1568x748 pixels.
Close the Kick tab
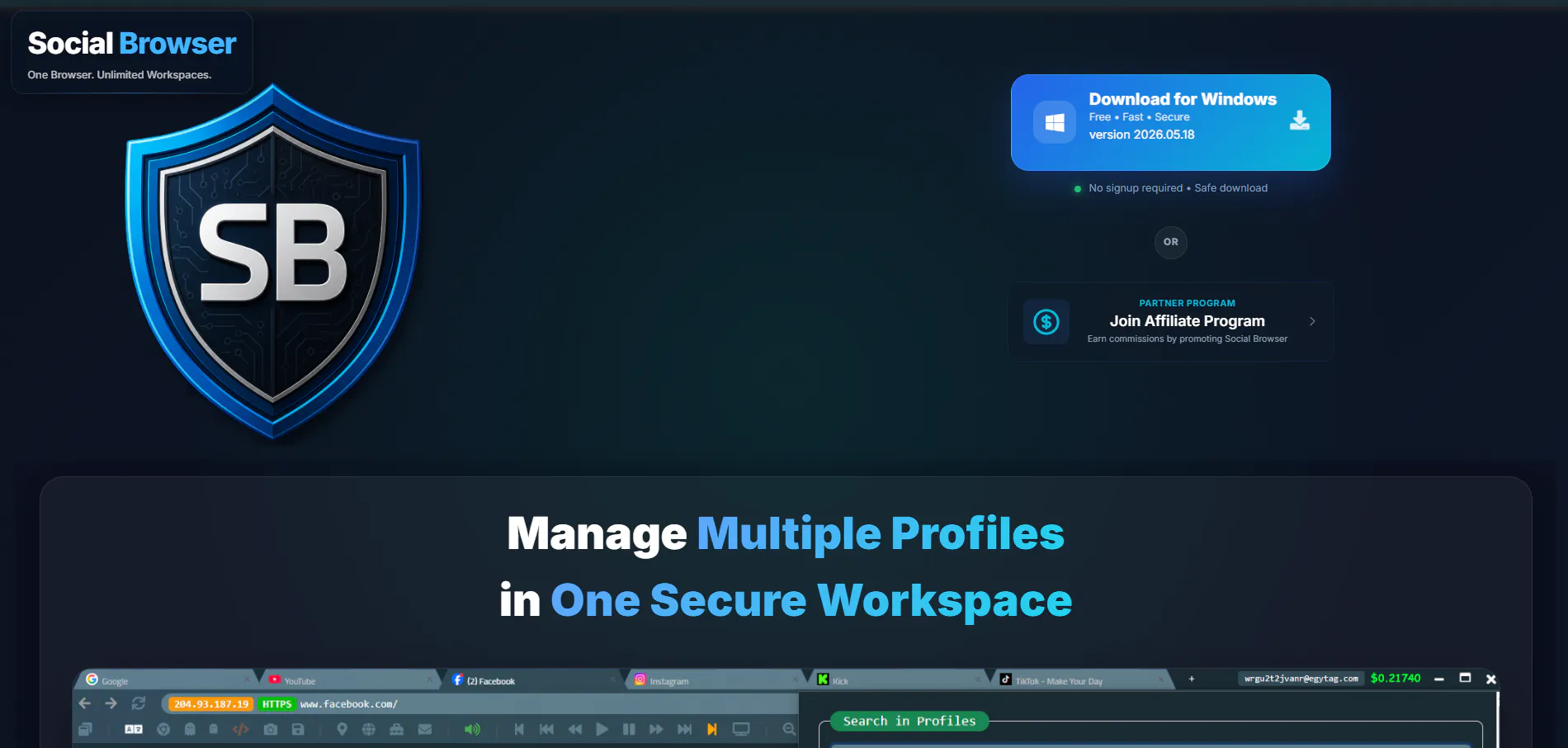pyautogui.click(x=978, y=679)
